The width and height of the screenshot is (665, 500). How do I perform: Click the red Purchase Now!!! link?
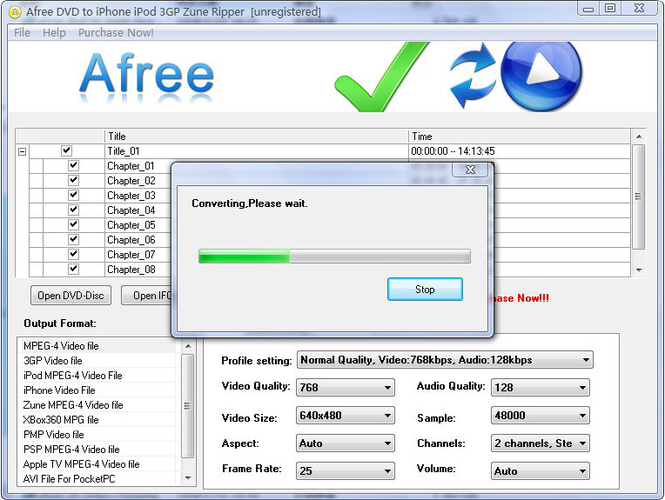(x=522, y=298)
